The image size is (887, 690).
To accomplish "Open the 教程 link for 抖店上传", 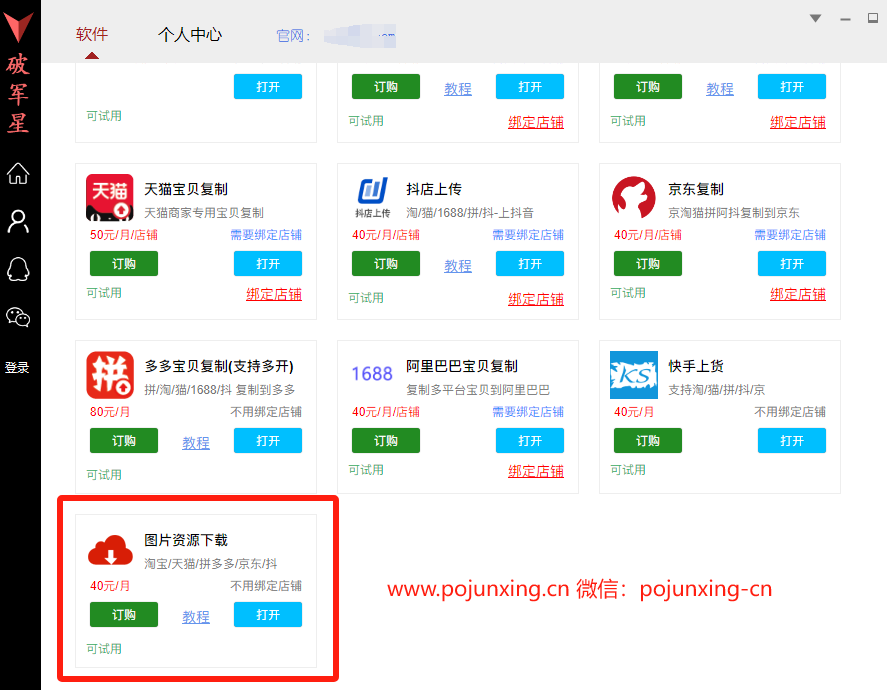I will coord(458,266).
